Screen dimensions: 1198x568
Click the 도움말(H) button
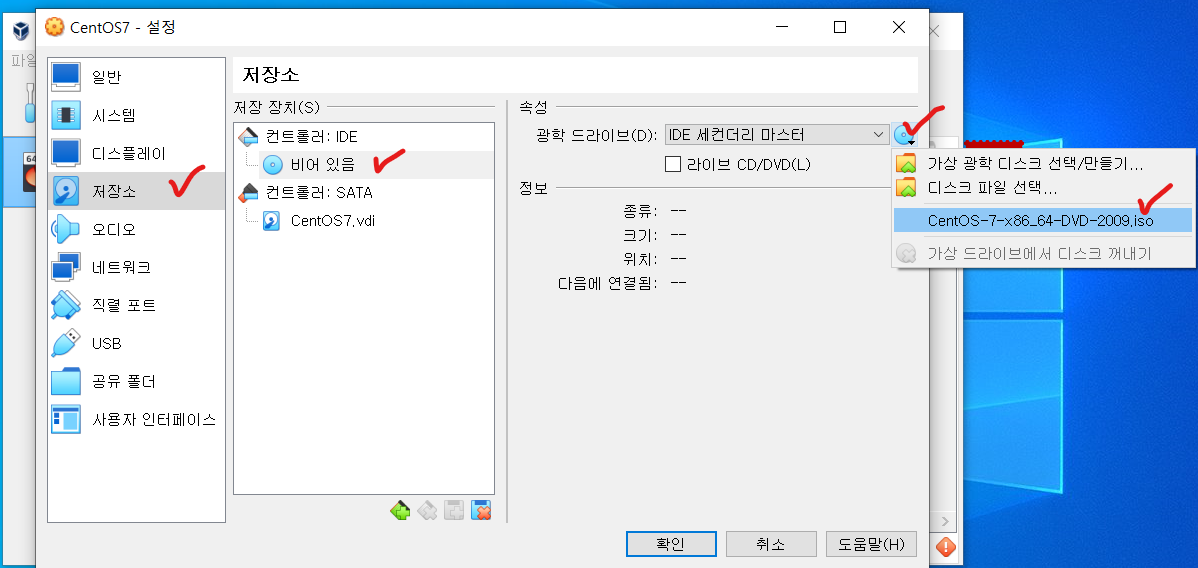[871, 544]
